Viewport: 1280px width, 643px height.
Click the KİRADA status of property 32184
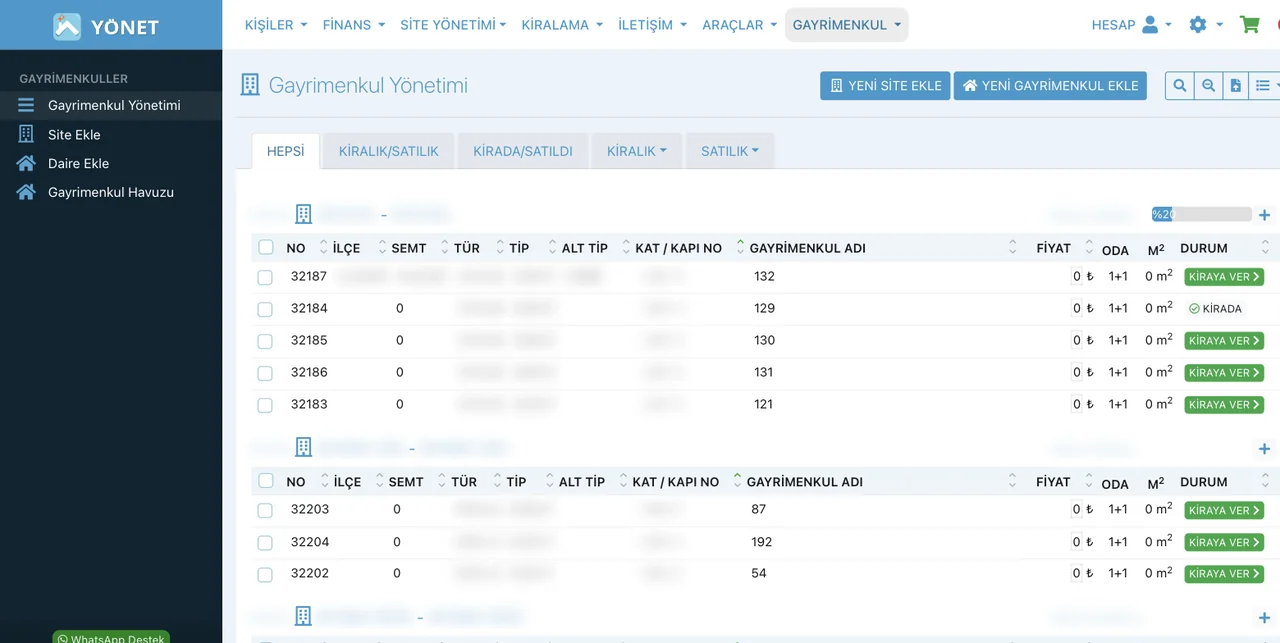pyautogui.click(x=1215, y=309)
